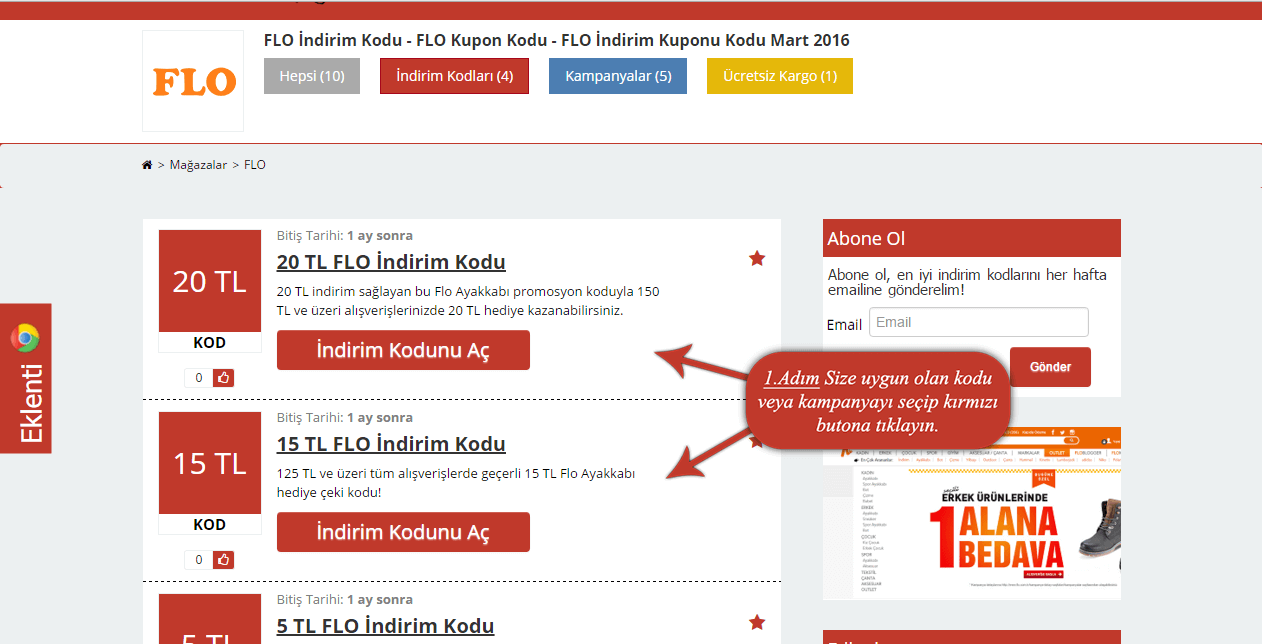Click the Chrome icon on Eklenti tab

[x=25, y=339]
